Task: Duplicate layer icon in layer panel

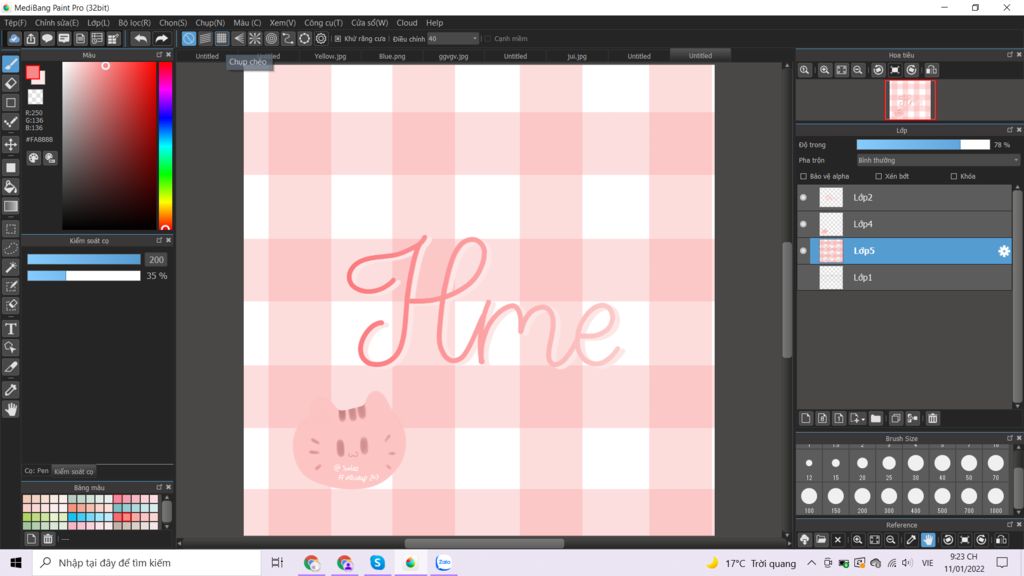Action: click(x=896, y=419)
